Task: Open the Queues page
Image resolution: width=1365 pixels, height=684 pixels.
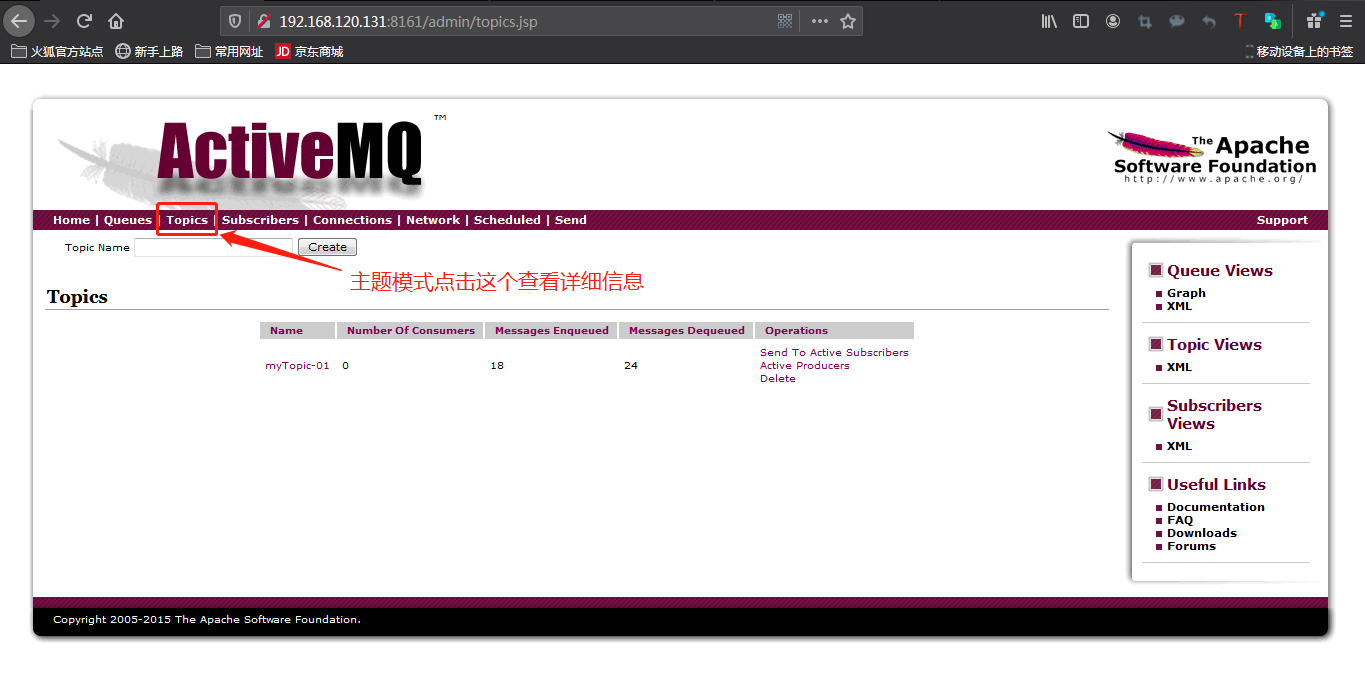Action: pyautogui.click(x=128, y=220)
